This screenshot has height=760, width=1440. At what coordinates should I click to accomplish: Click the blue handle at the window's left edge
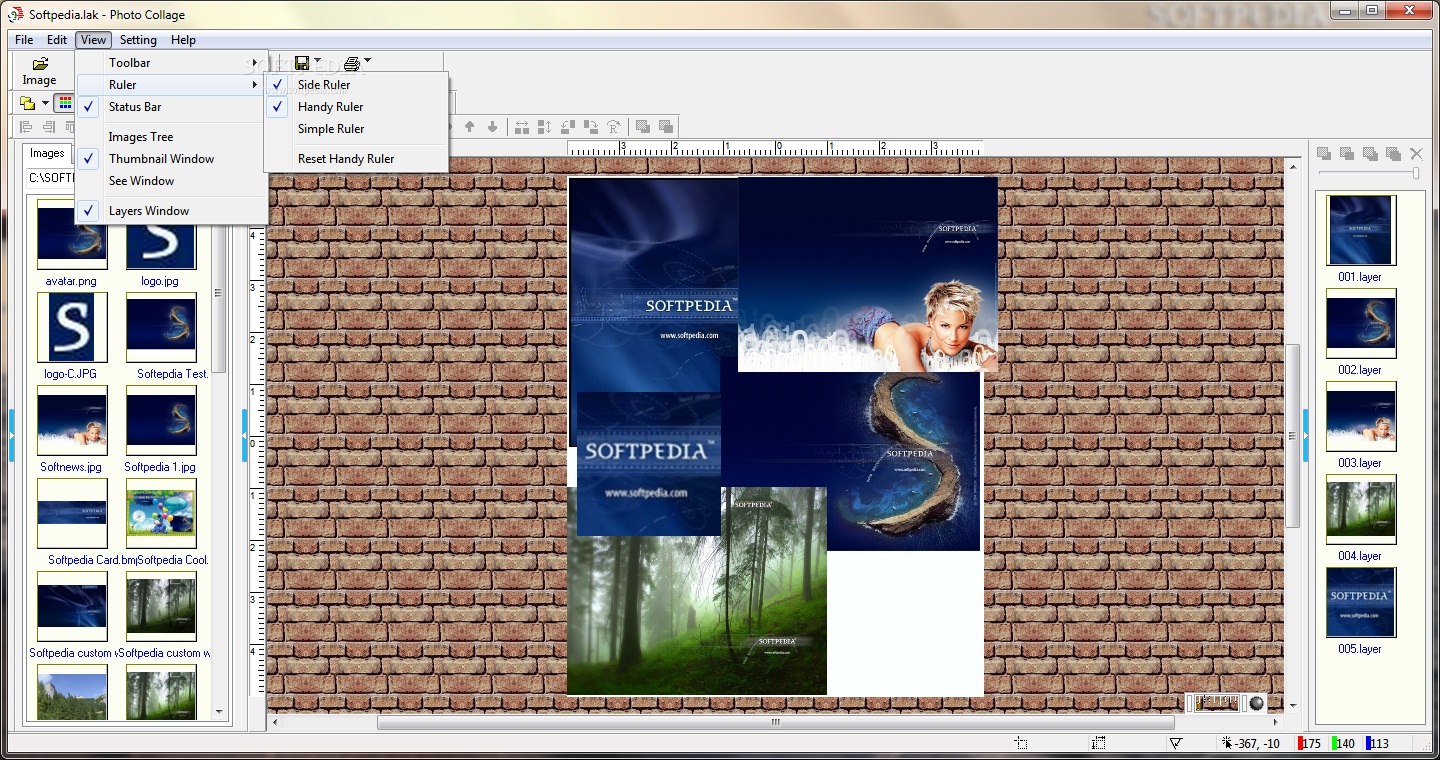tap(12, 435)
